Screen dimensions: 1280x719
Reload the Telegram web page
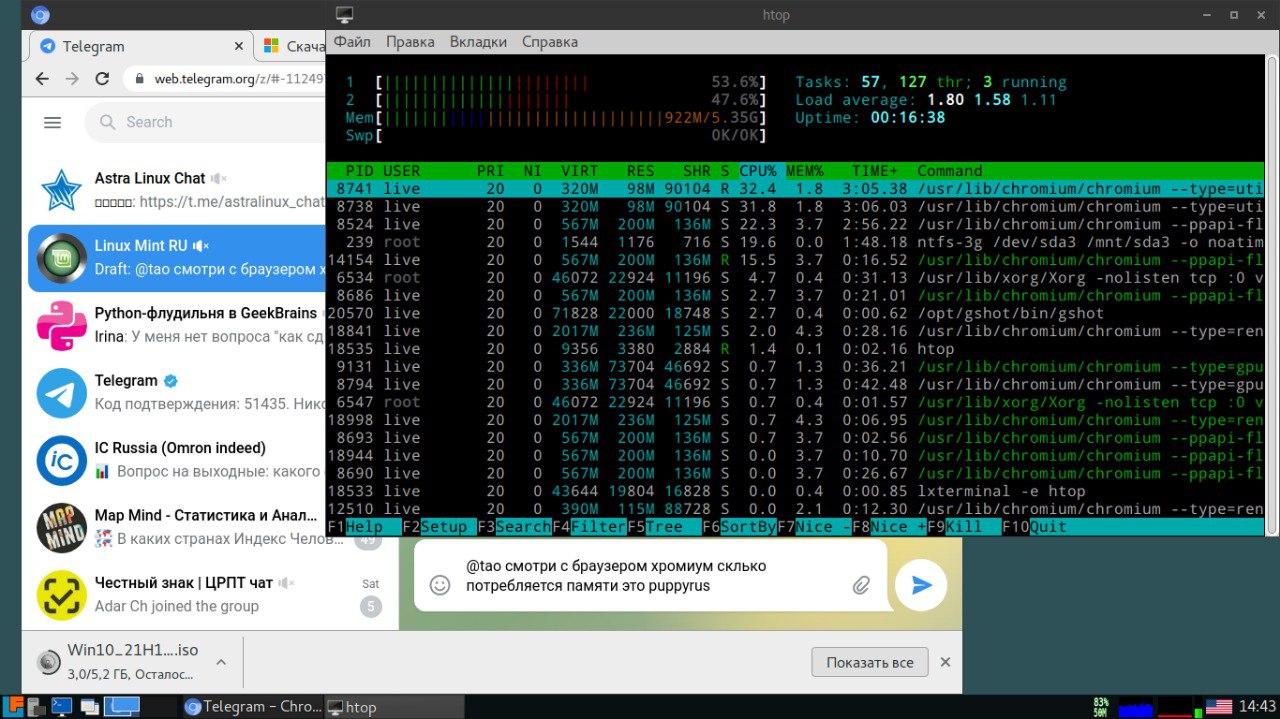point(102,78)
